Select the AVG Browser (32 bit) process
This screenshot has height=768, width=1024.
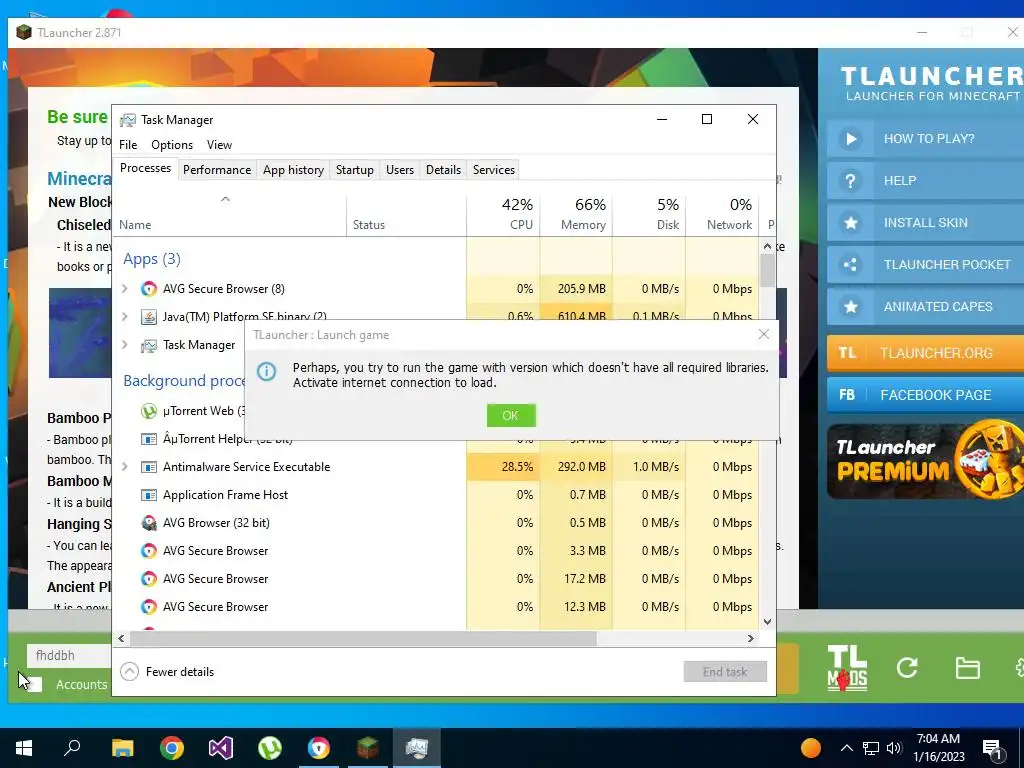436,523
